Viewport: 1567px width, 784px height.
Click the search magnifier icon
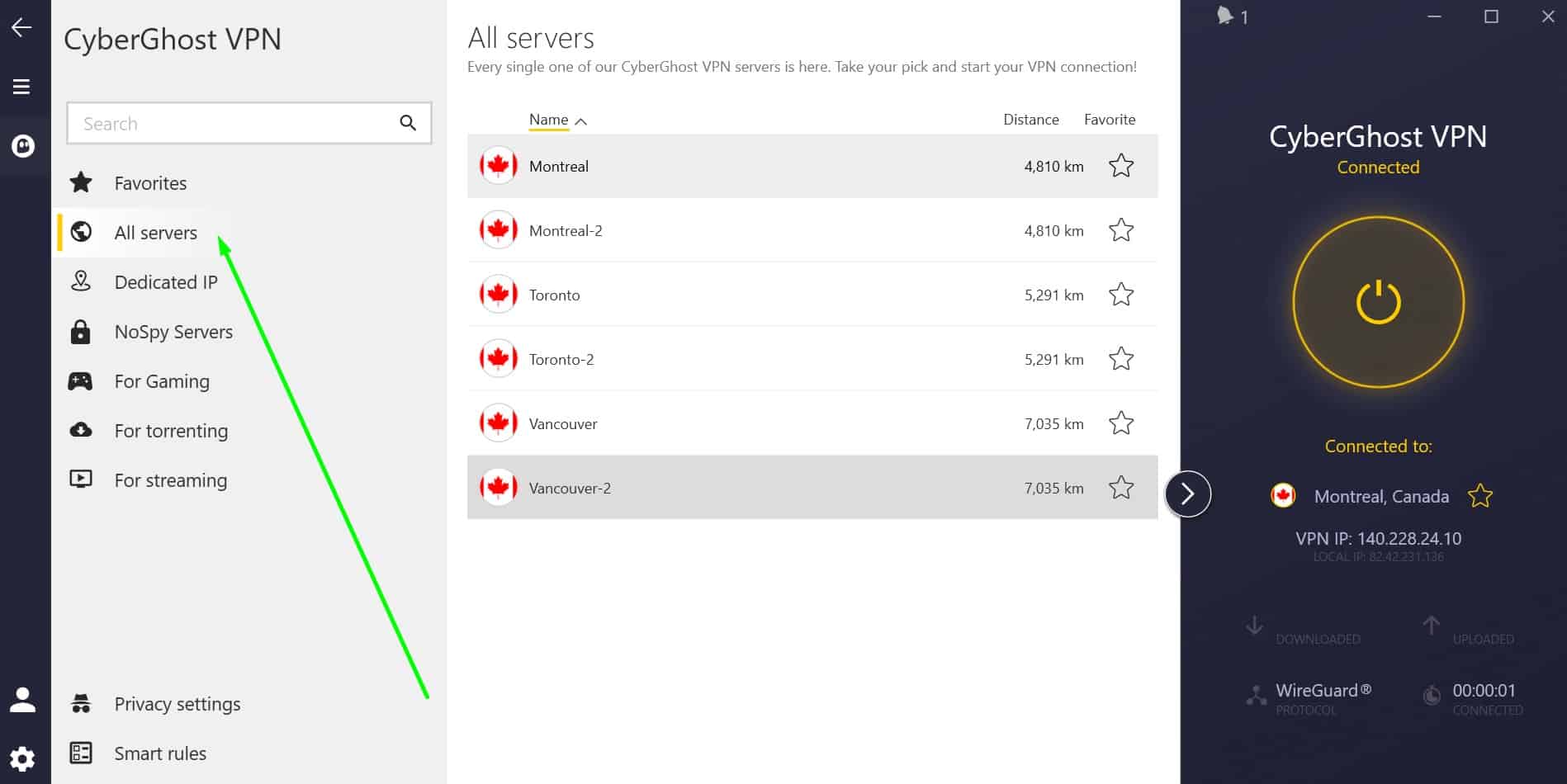click(408, 123)
